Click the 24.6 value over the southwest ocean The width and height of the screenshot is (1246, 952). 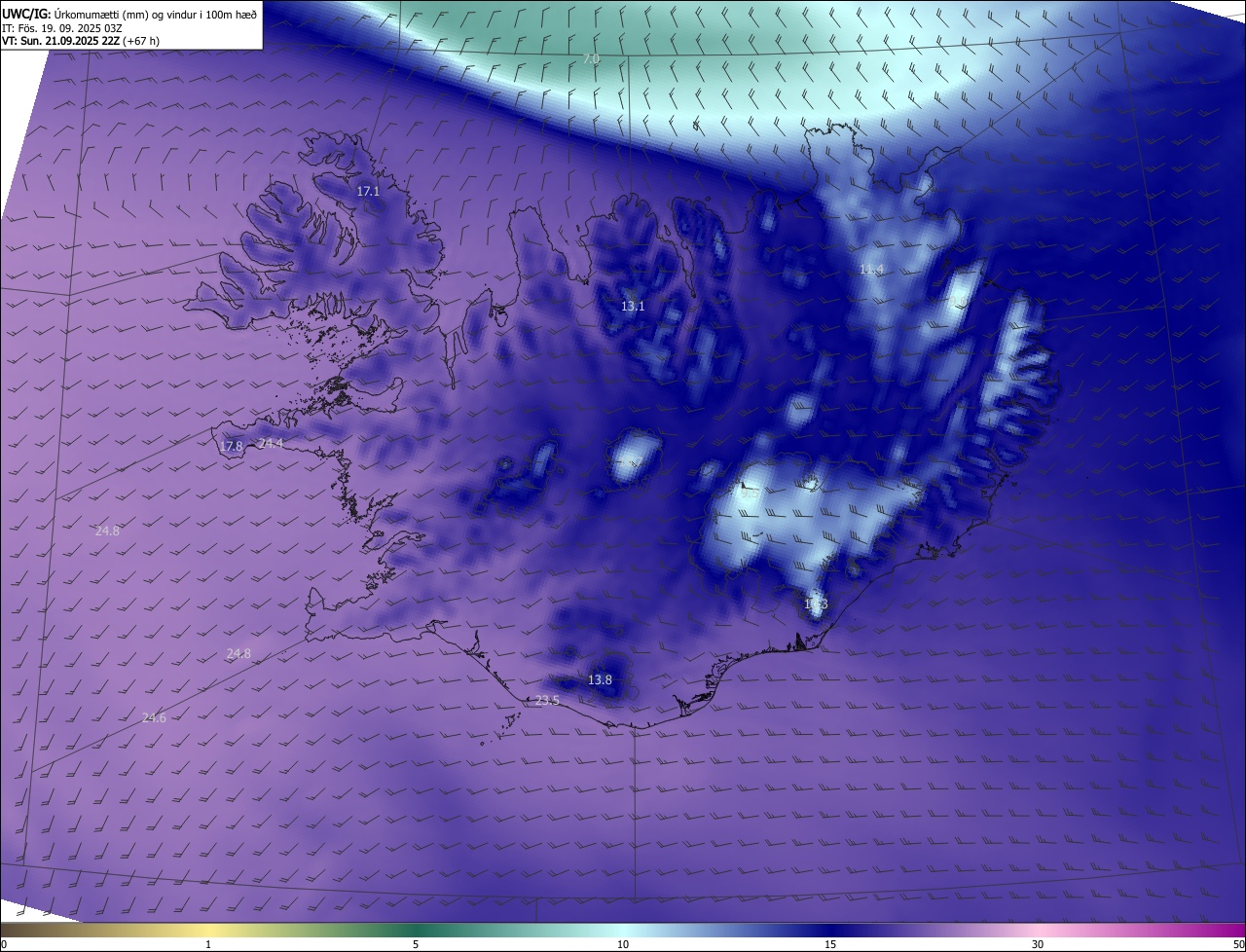coord(154,718)
